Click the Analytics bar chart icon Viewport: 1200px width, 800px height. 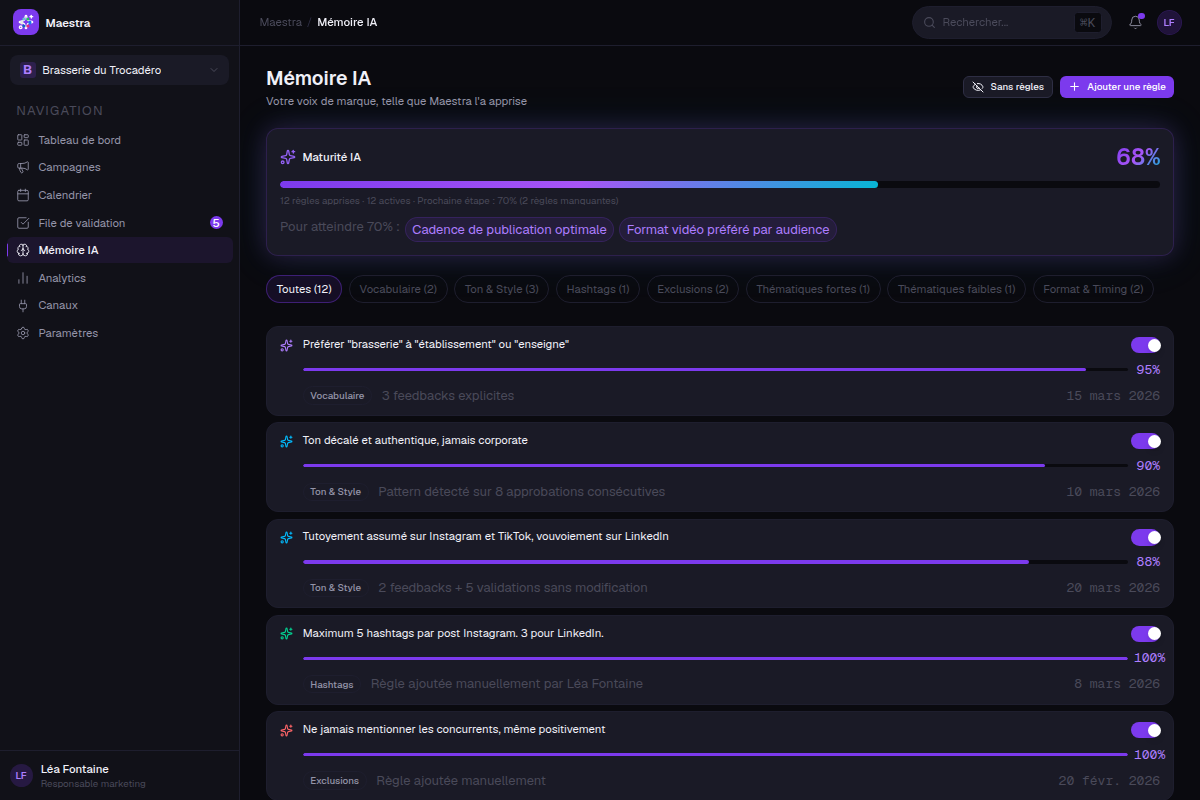(23, 278)
